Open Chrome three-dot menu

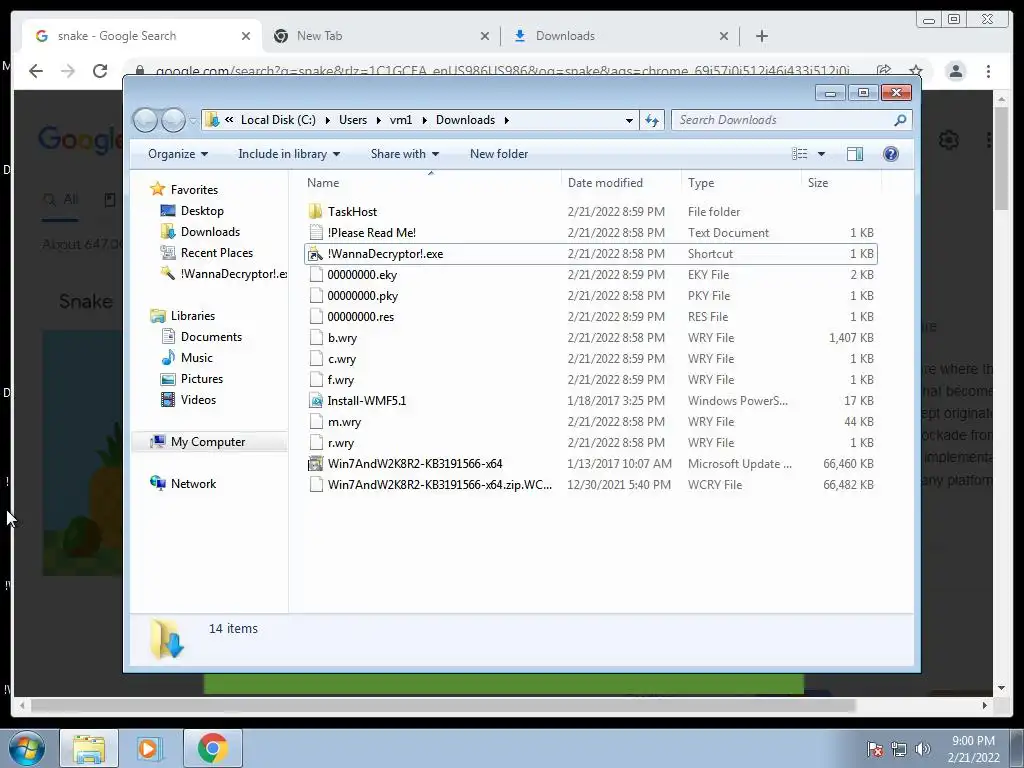pos(988,71)
